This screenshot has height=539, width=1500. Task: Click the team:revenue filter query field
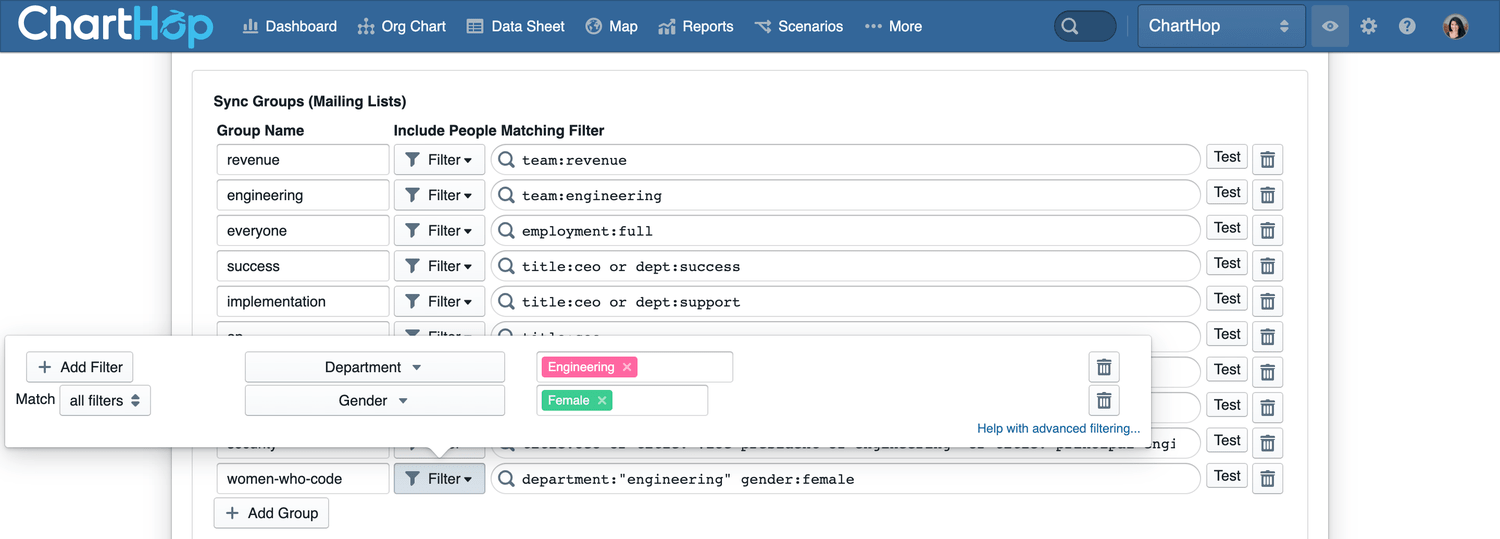point(845,160)
